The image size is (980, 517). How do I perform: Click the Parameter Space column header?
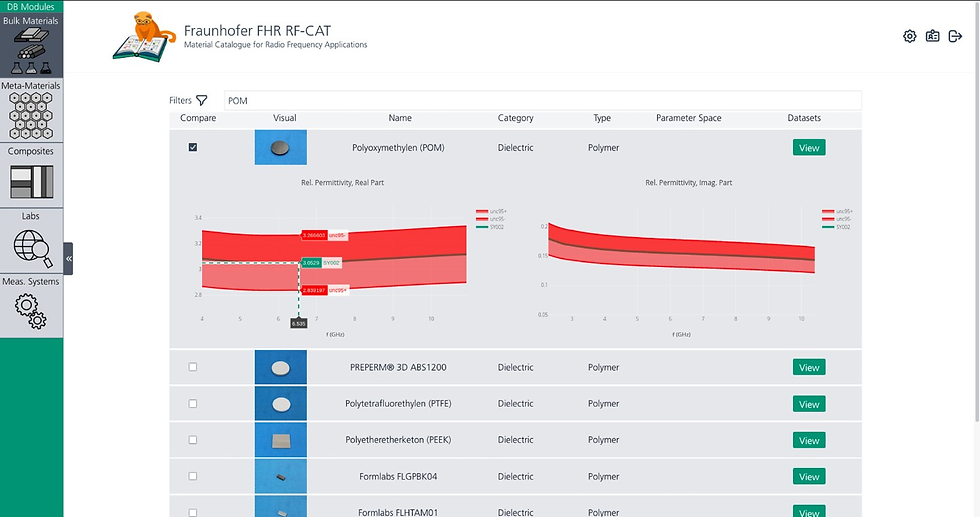point(689,118)
